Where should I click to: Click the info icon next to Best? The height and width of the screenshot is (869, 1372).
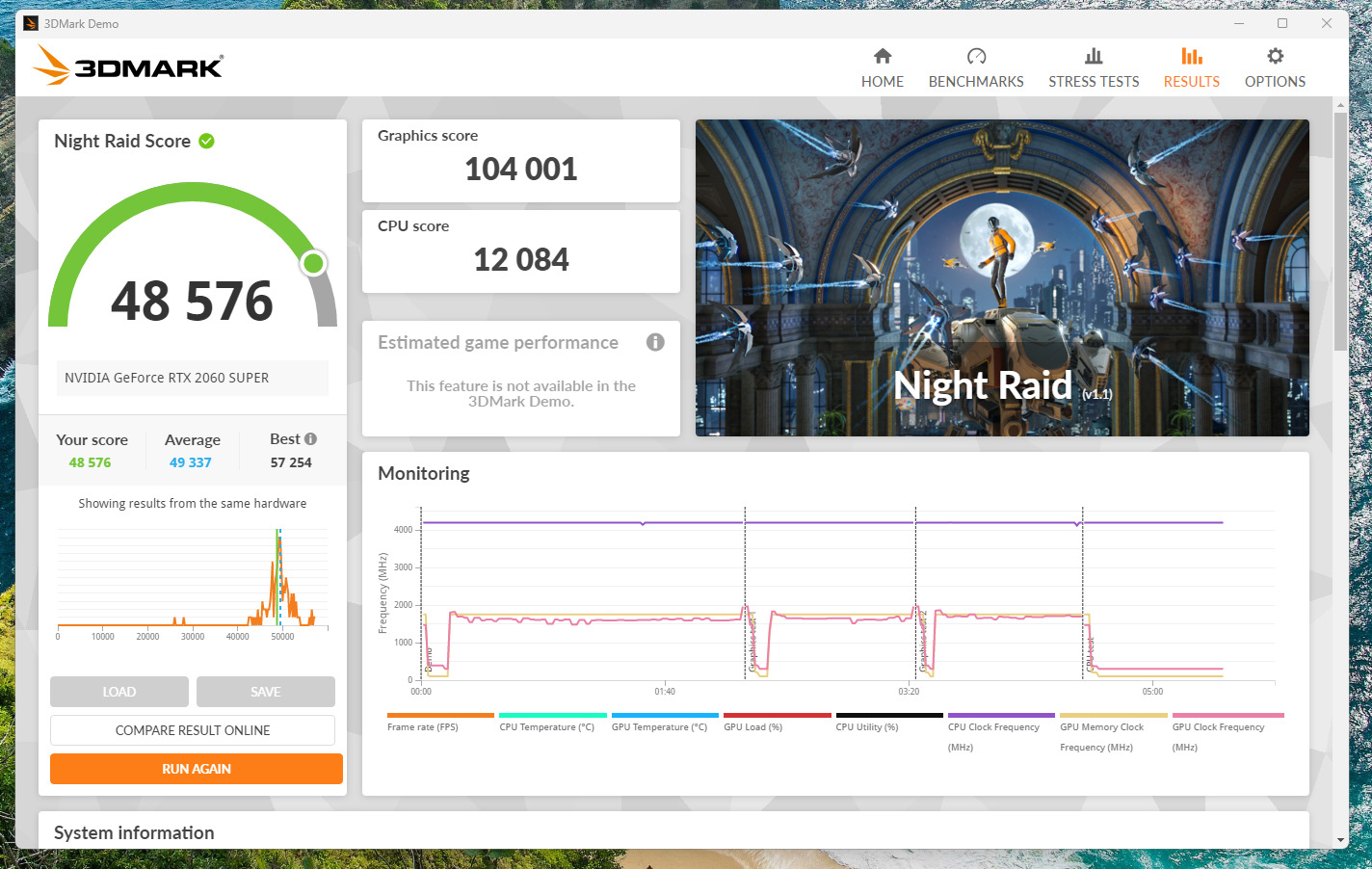(310, 439)
